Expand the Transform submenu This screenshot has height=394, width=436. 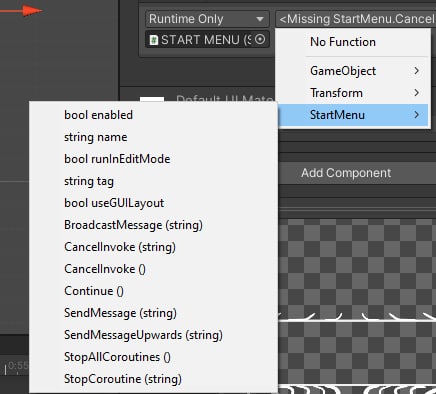353,93
